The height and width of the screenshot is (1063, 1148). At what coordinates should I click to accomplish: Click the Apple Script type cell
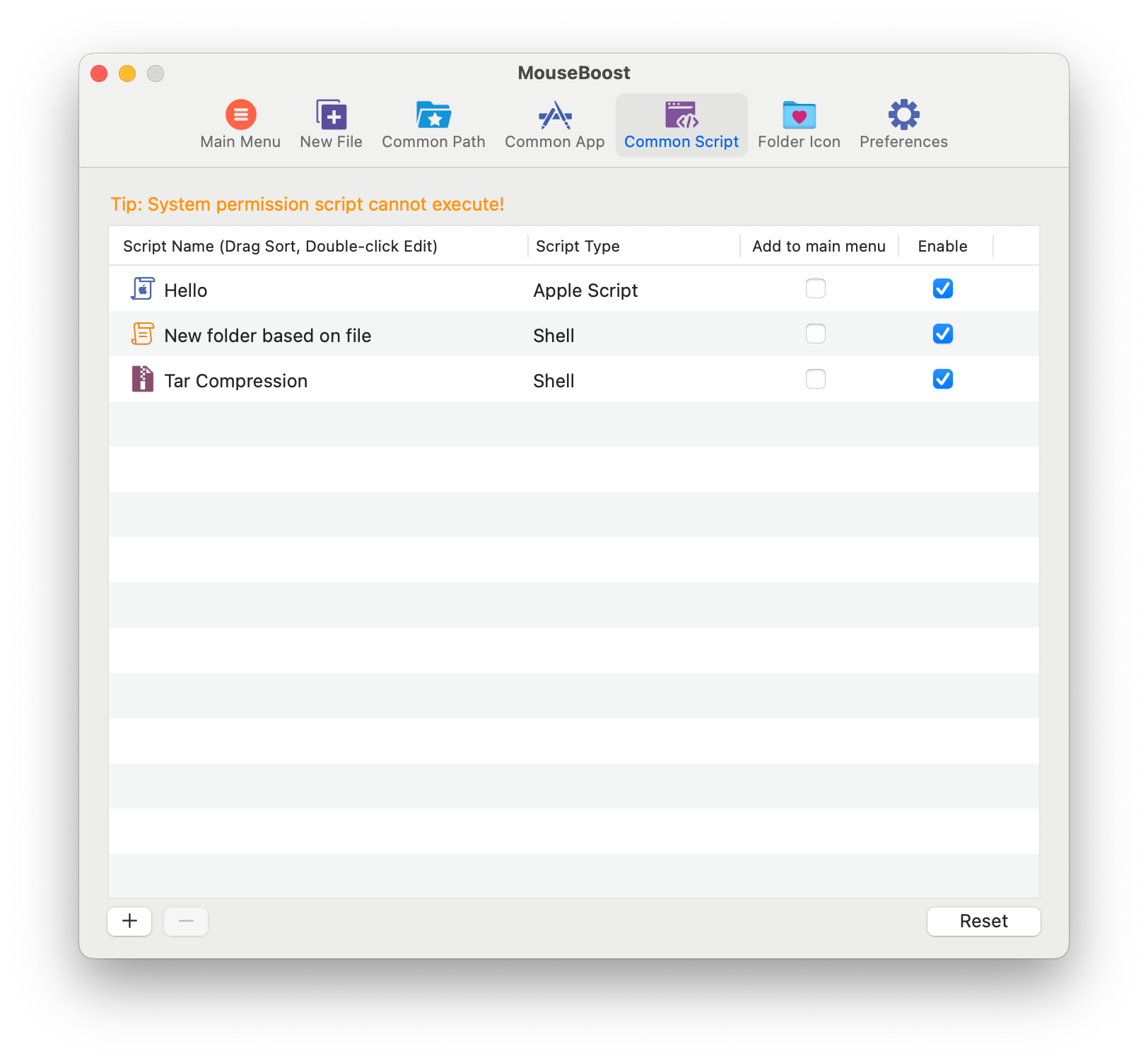click(585, 290)
